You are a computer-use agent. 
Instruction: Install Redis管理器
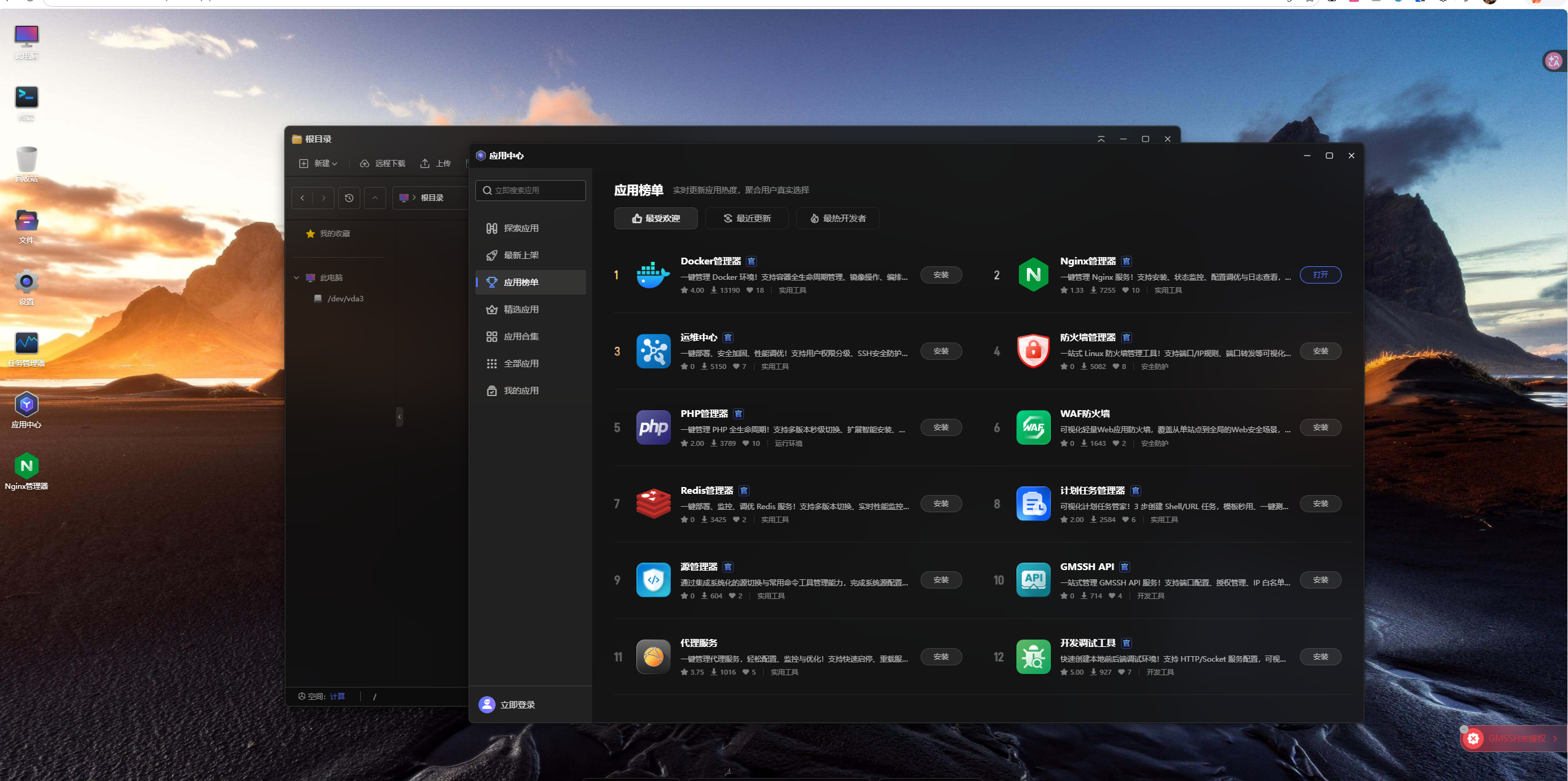[x=941, y=504]
